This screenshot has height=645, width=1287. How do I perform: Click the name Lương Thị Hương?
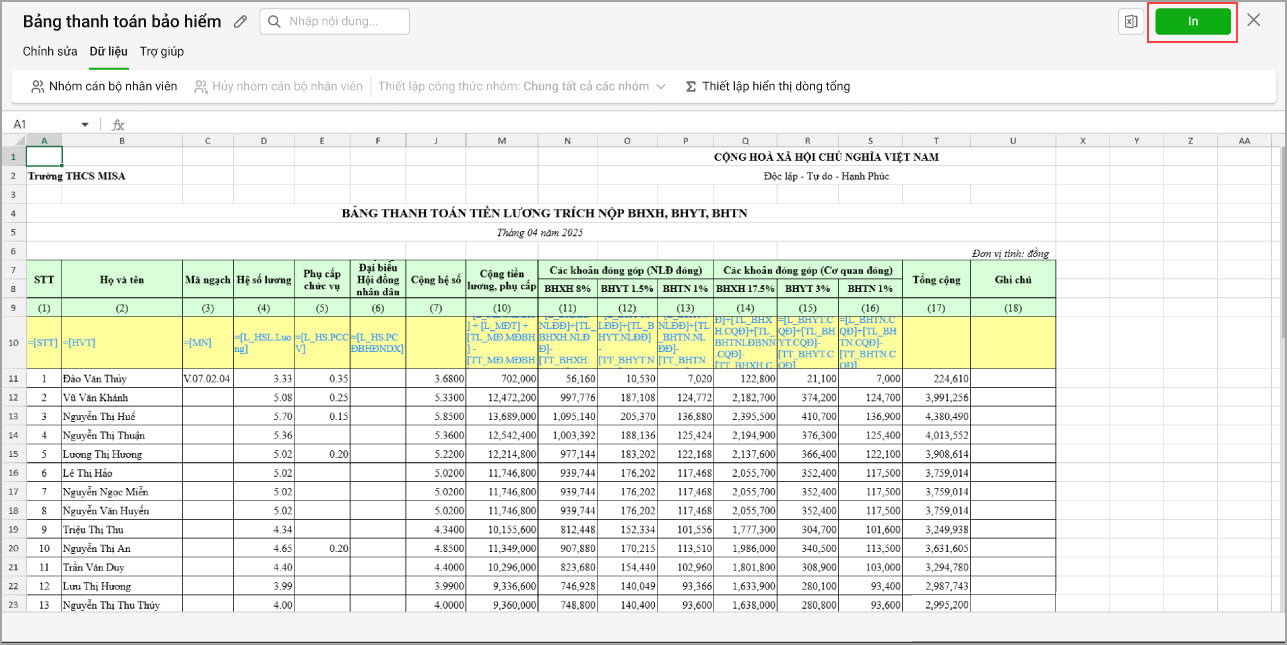(100, 454)
